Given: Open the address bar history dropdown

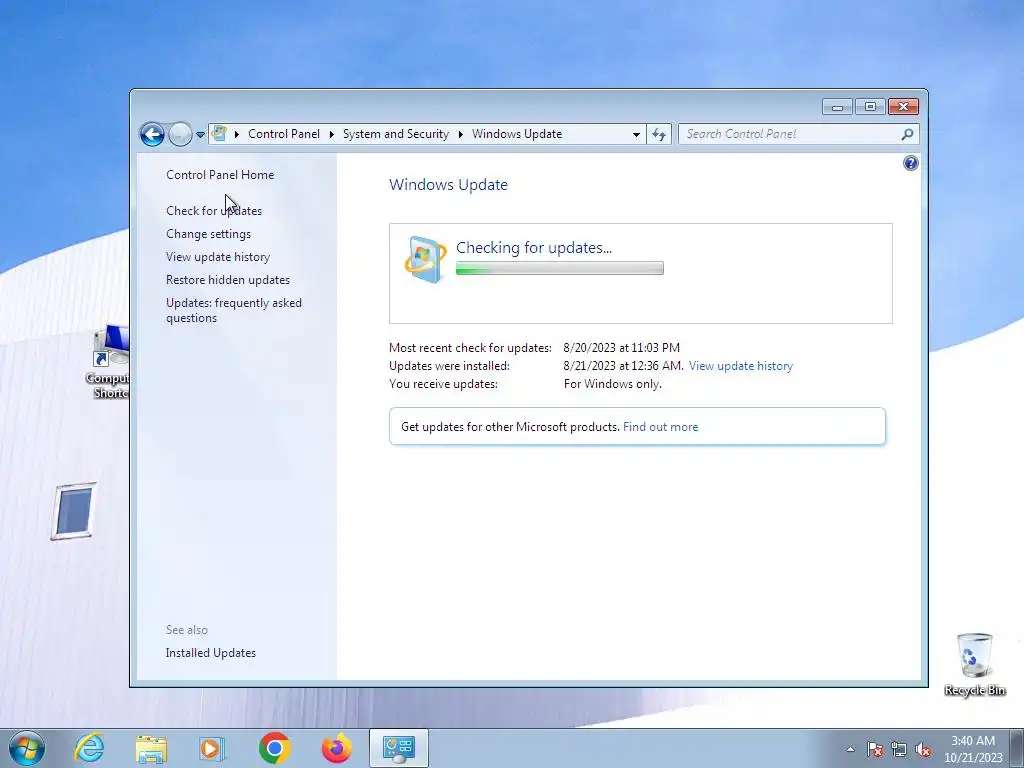Looking at the screenshot, I should (636, 134).
